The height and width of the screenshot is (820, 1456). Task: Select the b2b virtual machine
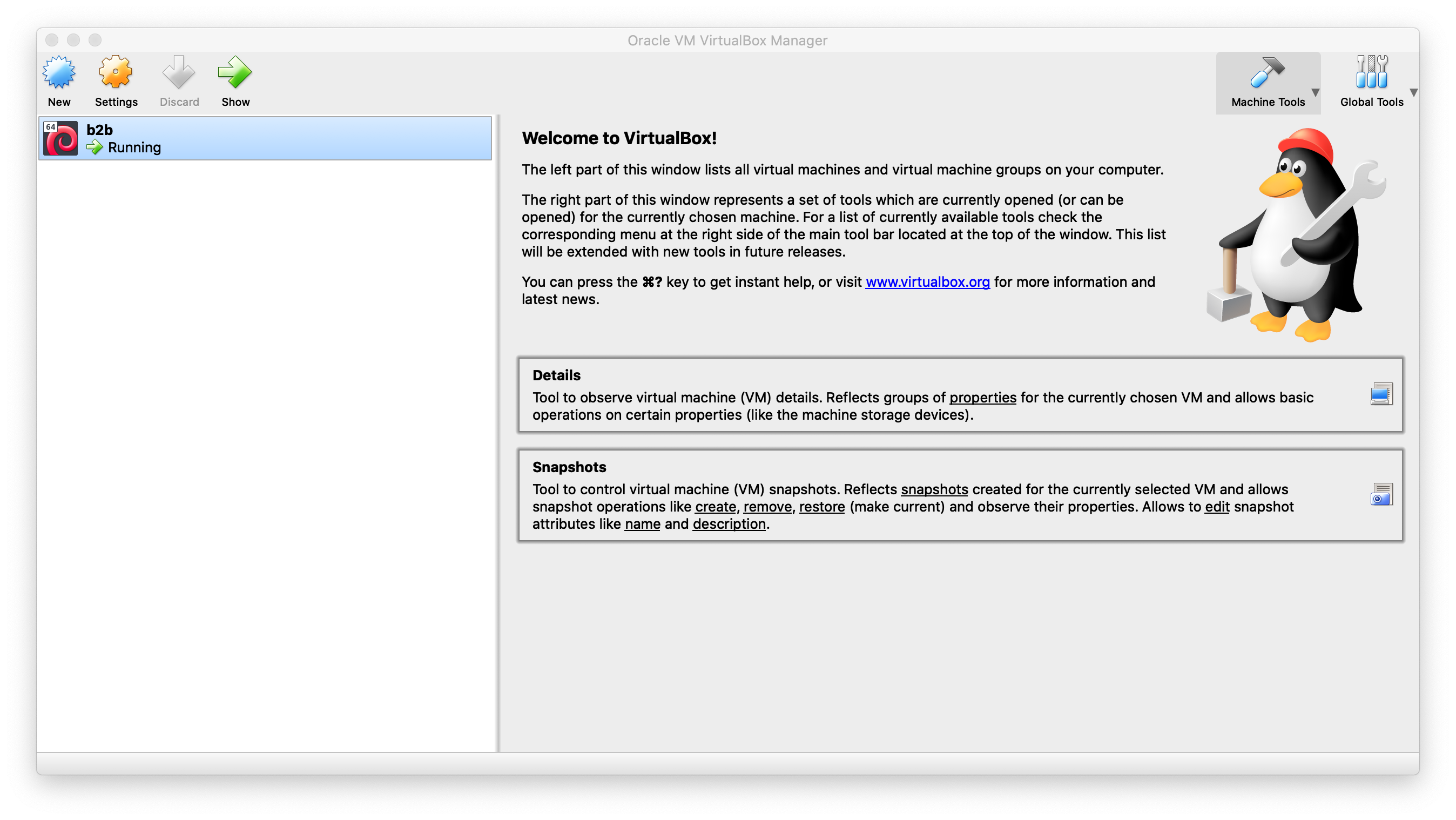pos(266,137)
